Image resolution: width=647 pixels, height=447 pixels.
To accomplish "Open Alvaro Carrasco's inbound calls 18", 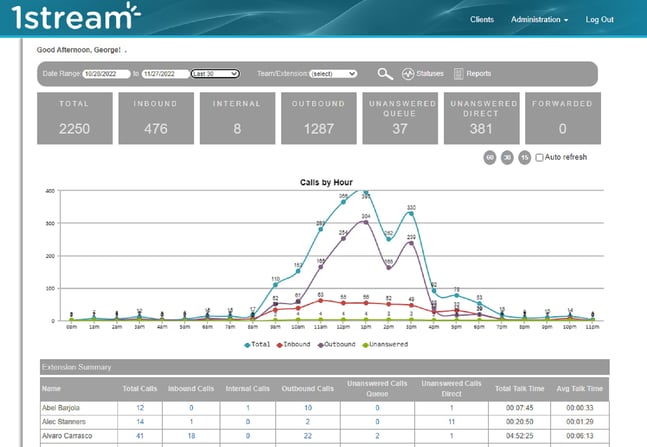I will [x=191, y=436].
